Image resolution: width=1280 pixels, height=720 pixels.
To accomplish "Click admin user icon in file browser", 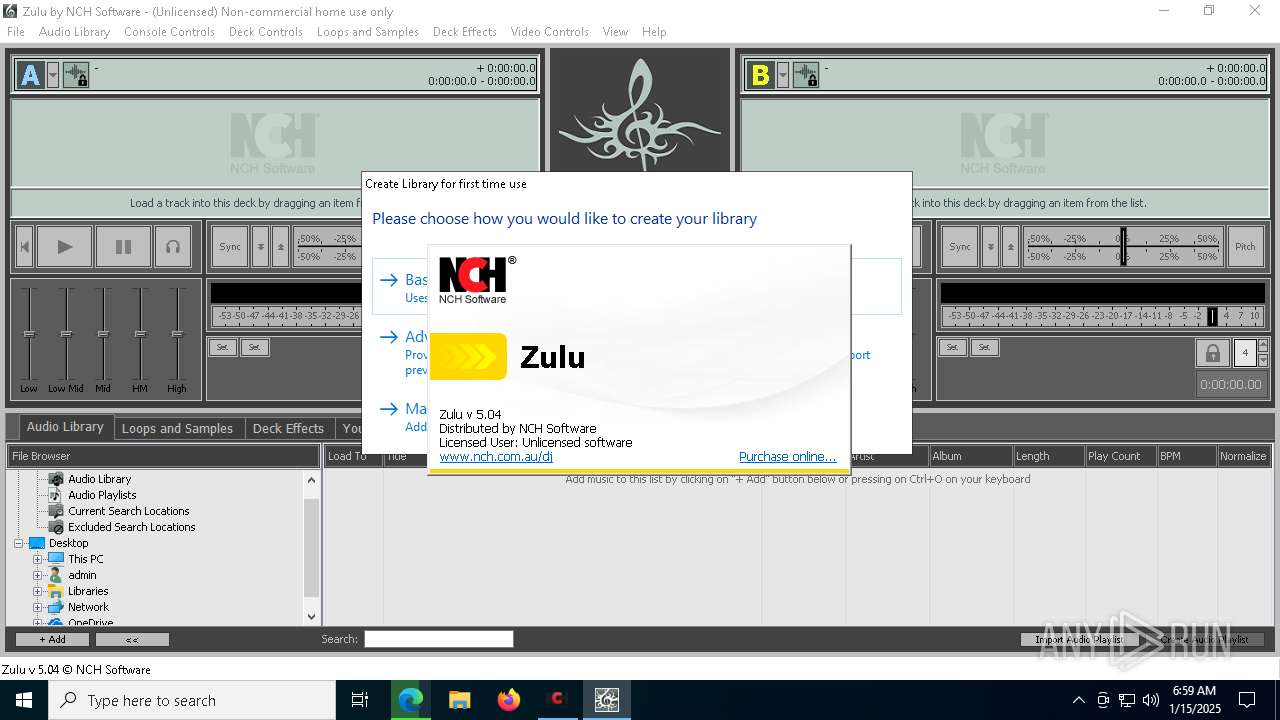I will click(x=56, y=575).
